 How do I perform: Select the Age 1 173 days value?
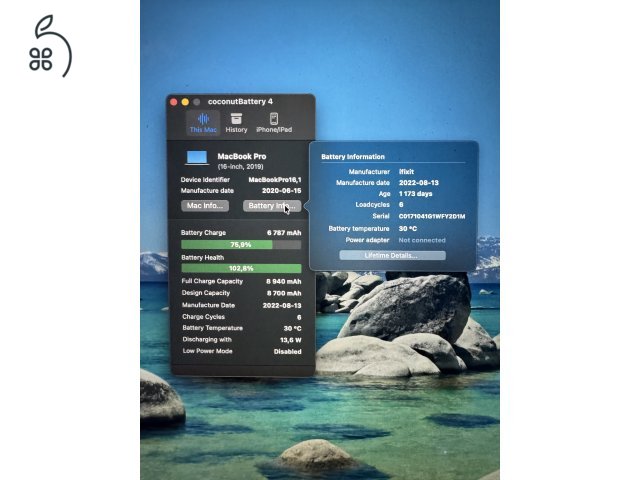416,194
